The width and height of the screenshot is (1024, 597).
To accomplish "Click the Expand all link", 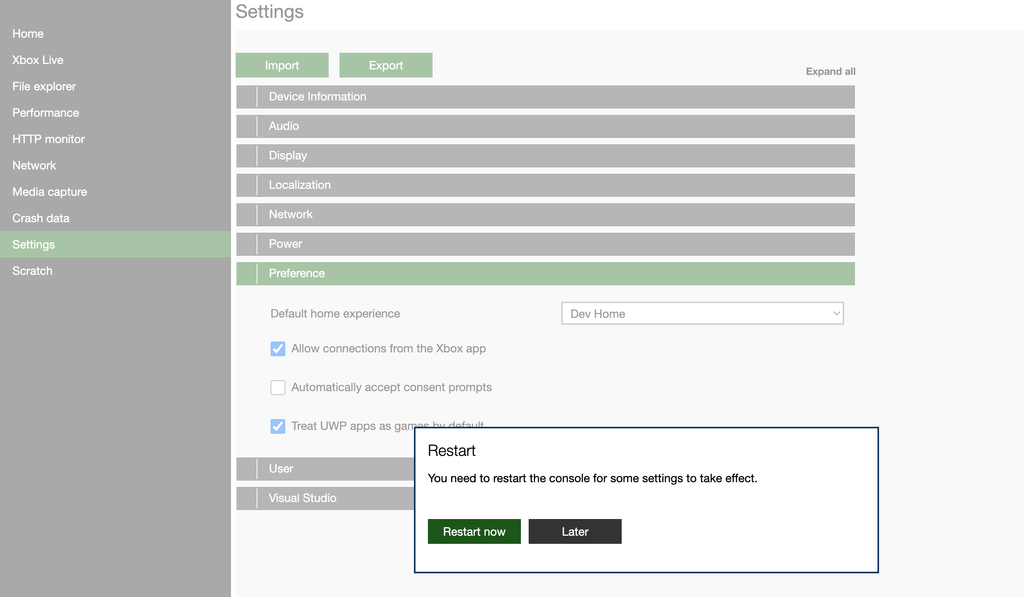I will (830, 71).
